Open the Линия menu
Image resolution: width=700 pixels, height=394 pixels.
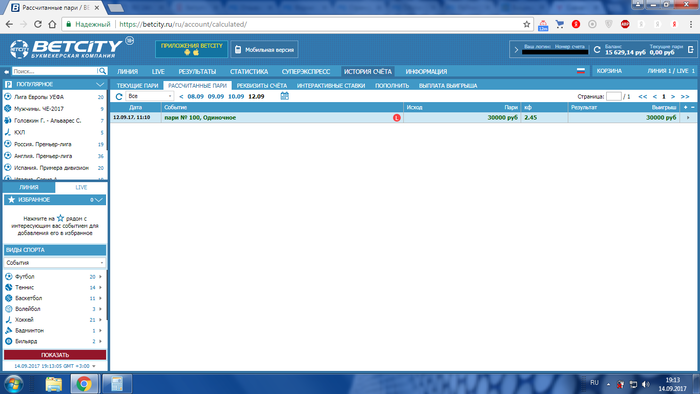click(127, 71)
